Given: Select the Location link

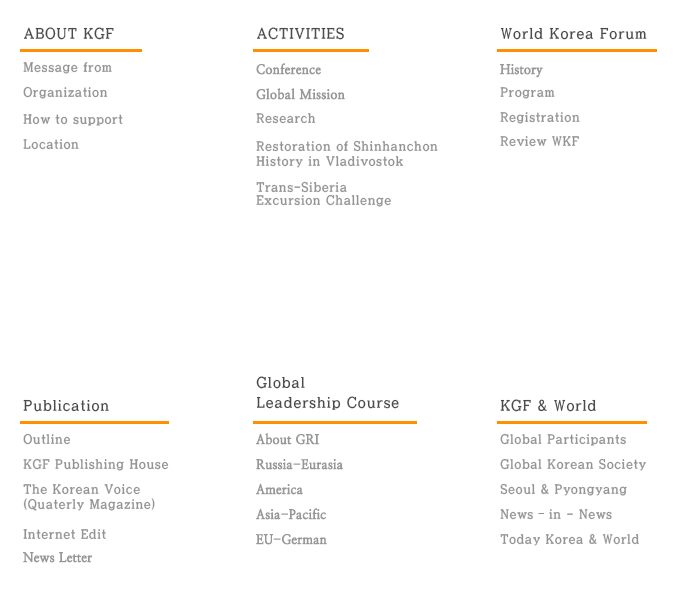Looking at the screenshot, I should click(51, 145).
